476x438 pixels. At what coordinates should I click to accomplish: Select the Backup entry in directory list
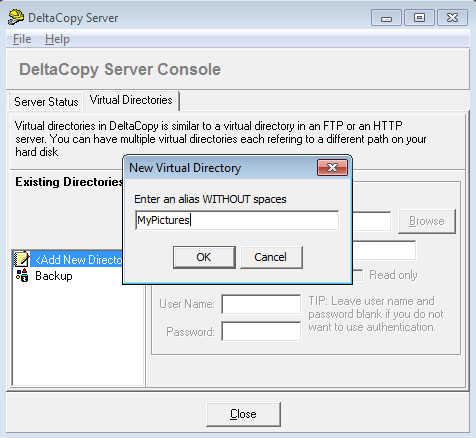tap(54, 276)
